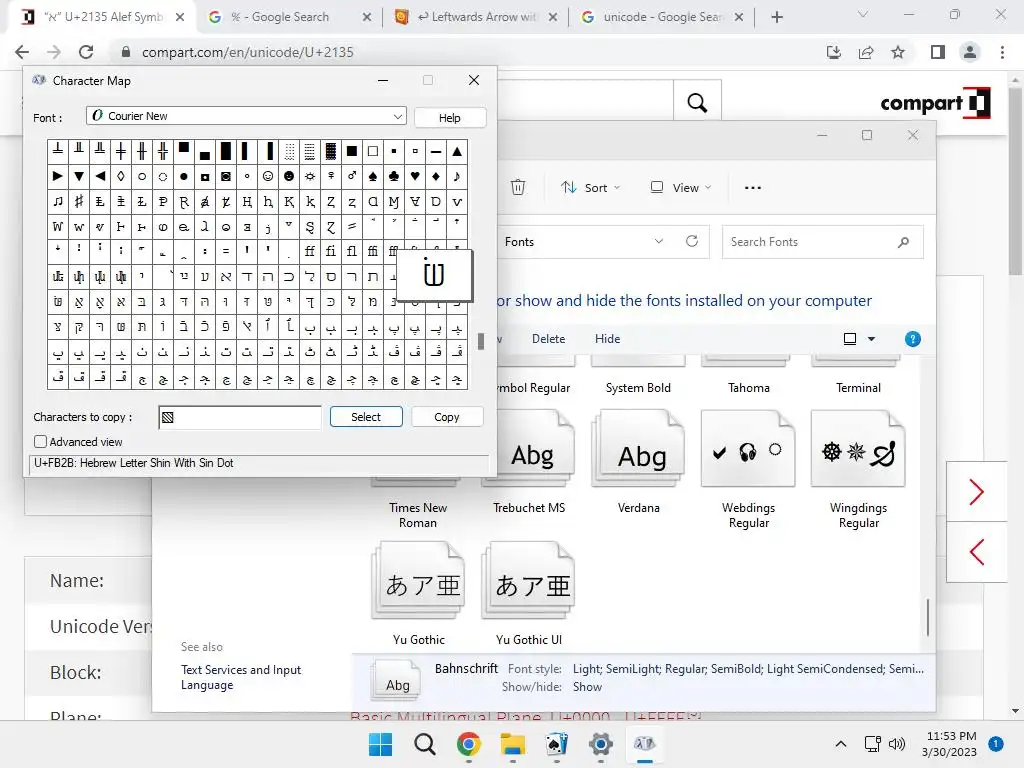Click the refresh icon in Fonts window
Image resolution: width=1024 pixels, height=768 pixels.
pyautogui.click(x=692, y=242)
